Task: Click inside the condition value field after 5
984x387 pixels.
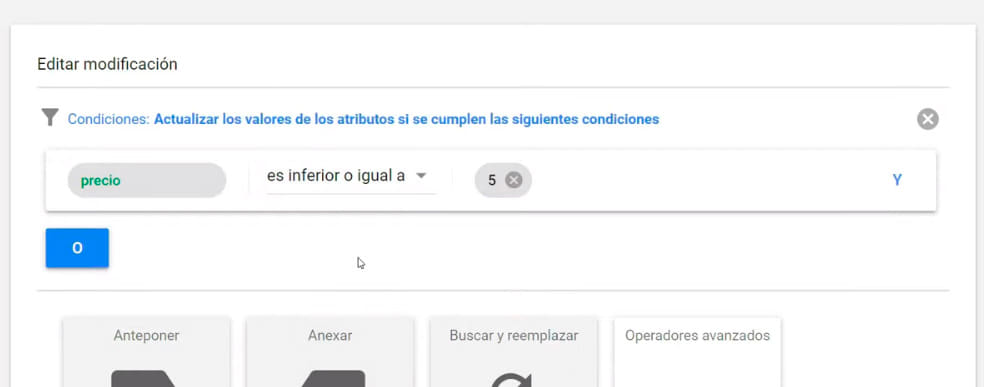Action: pyautogui.click(x=703, y=181)
